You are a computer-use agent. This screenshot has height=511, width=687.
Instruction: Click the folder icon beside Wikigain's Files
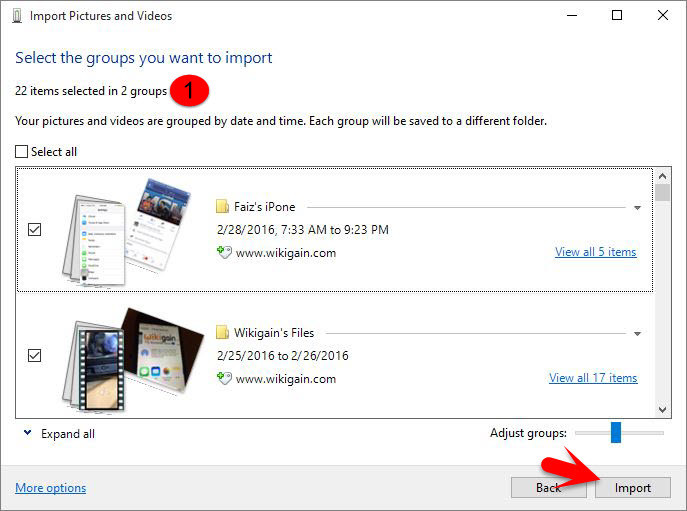[223, 333]
